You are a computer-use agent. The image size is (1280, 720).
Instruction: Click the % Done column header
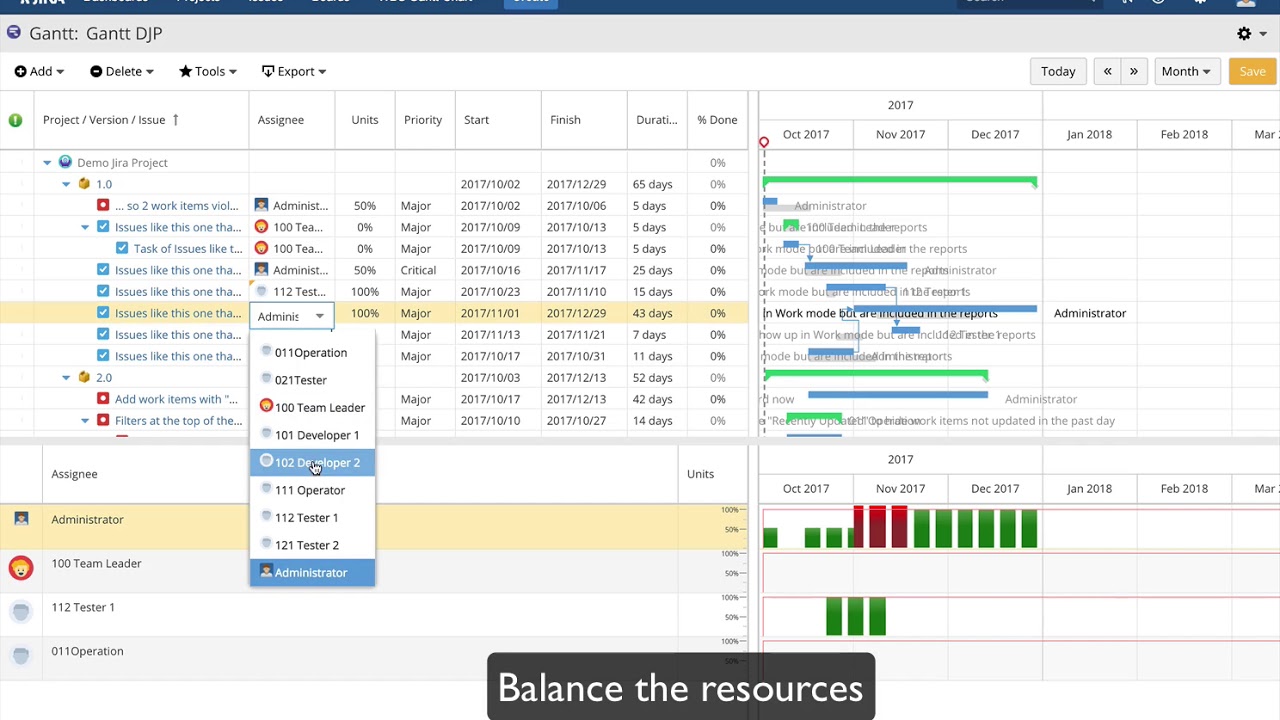[x=717, y=120]
